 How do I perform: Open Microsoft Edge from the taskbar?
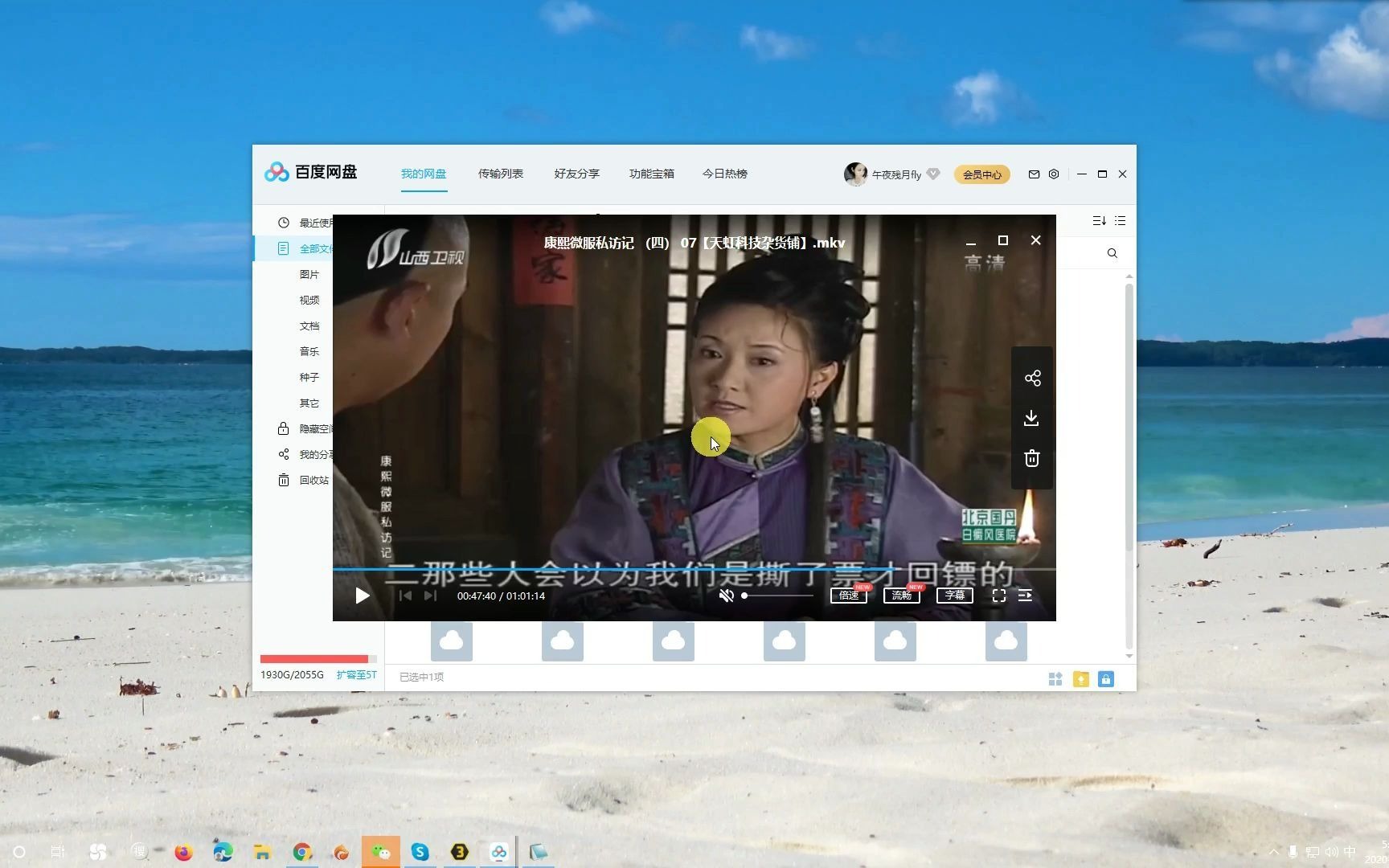pyautogui.click(x=223, y=852)
